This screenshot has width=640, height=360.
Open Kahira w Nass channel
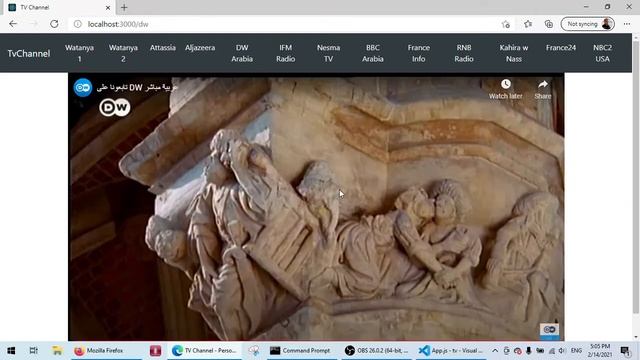click(x=514, y=53)
